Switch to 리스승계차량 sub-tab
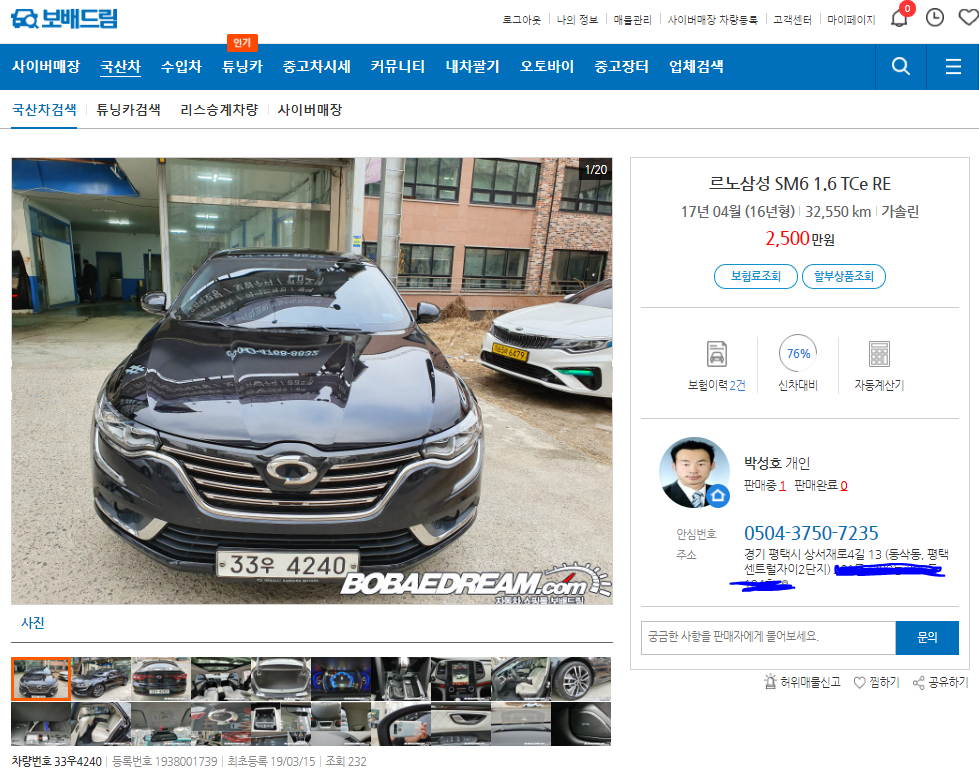This screenshot has width=979, height=770. tap(219, 110)
